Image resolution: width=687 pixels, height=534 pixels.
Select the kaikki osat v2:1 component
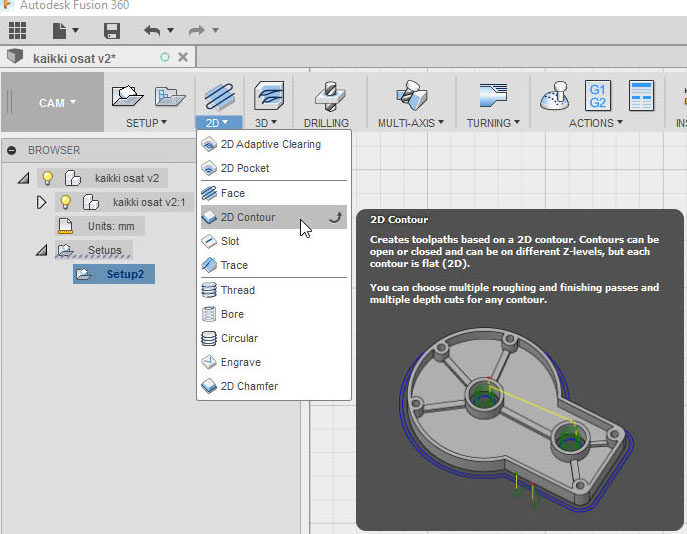149,202
